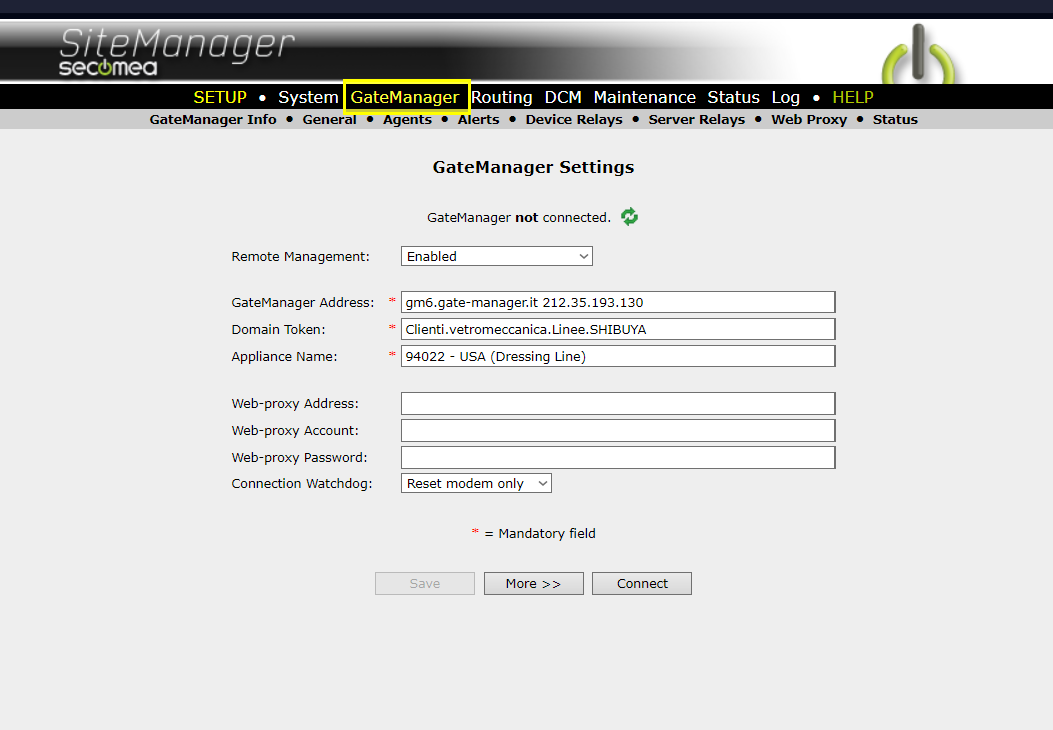This screenshot has height=730, width=1053.
Task: Open the Log menu
Action: tap(786, 97)
